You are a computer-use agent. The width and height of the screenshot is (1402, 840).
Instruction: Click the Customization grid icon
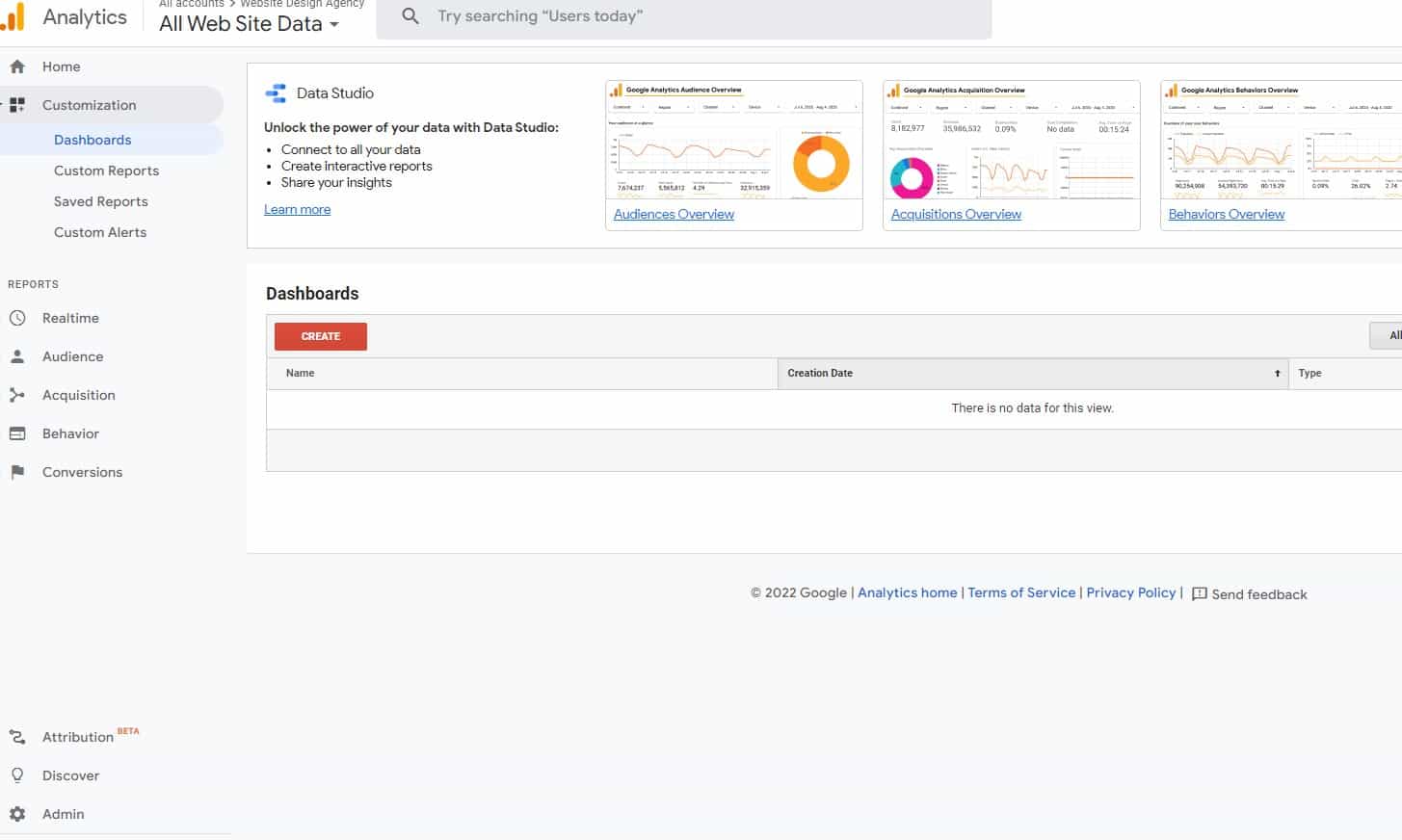17,105
